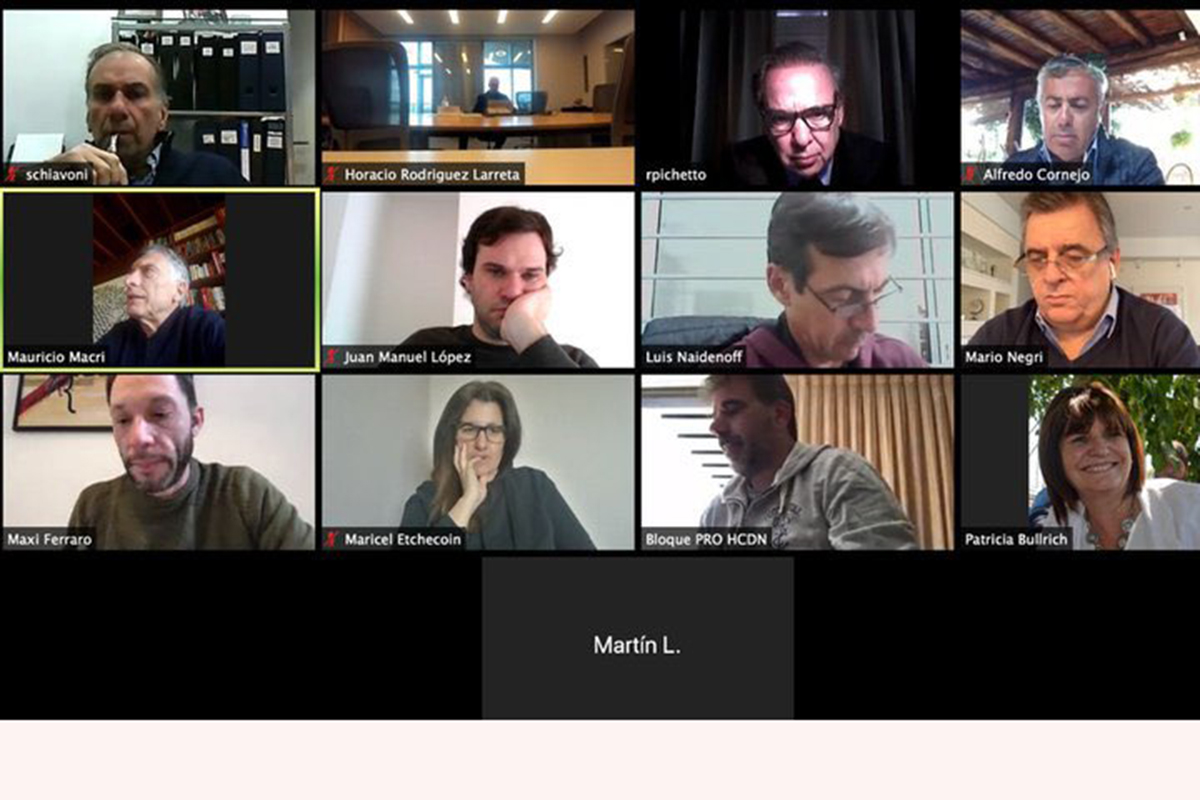
Task: Select the Horacio Rodriguez Larreta video tile
Action: coord(478,98)
